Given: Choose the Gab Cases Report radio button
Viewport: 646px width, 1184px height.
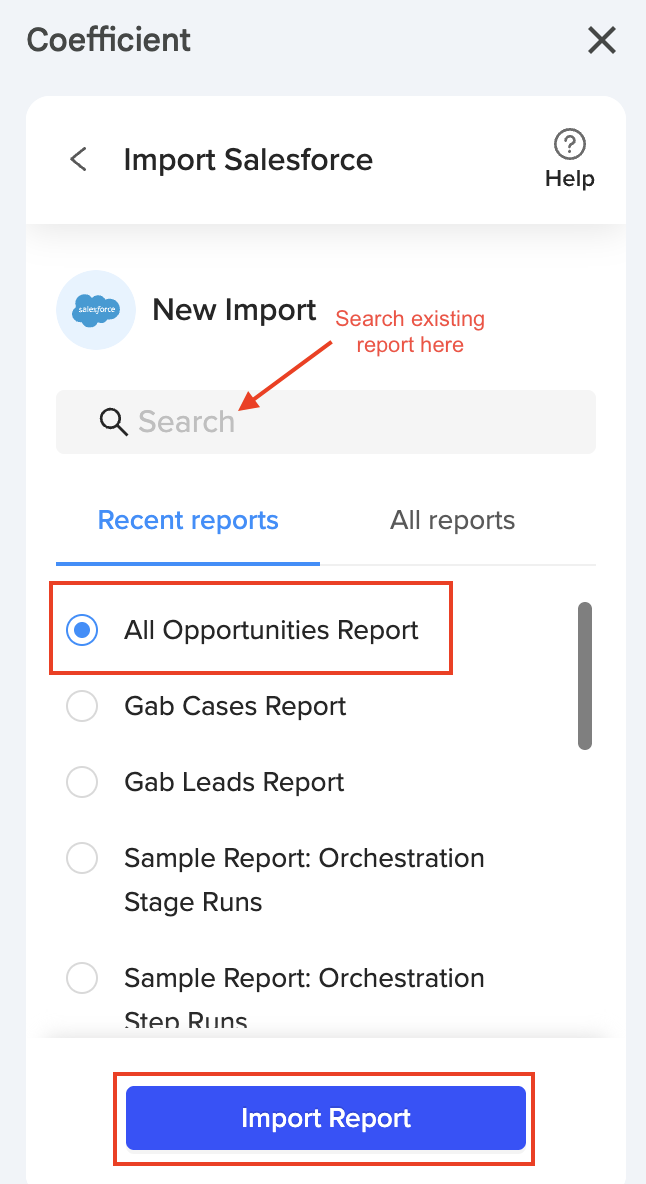Looking at the screenshot, I should click(82, 706).
